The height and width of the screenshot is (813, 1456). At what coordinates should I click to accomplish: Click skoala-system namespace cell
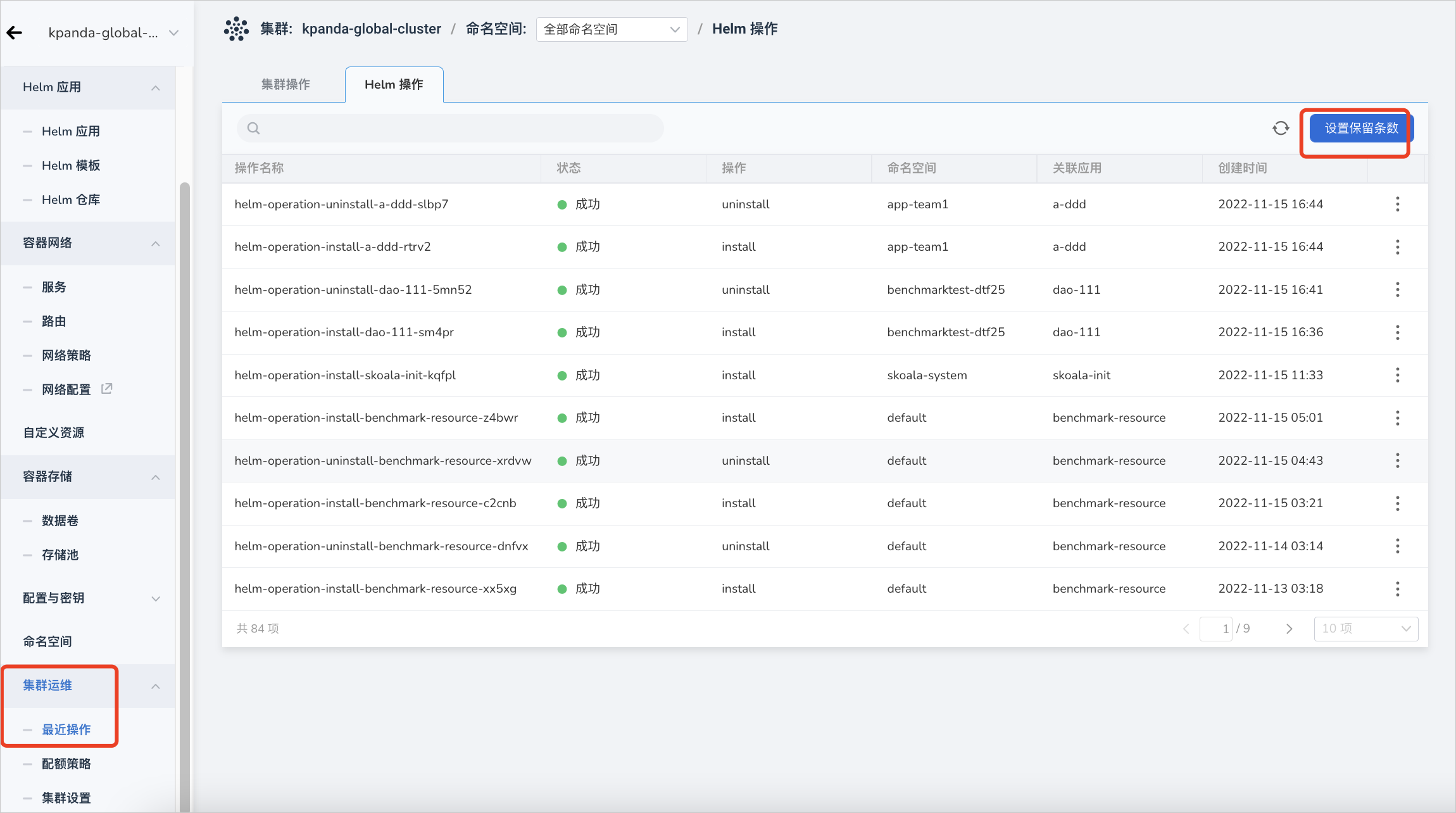pyautogui.click(x=927, y=375)
